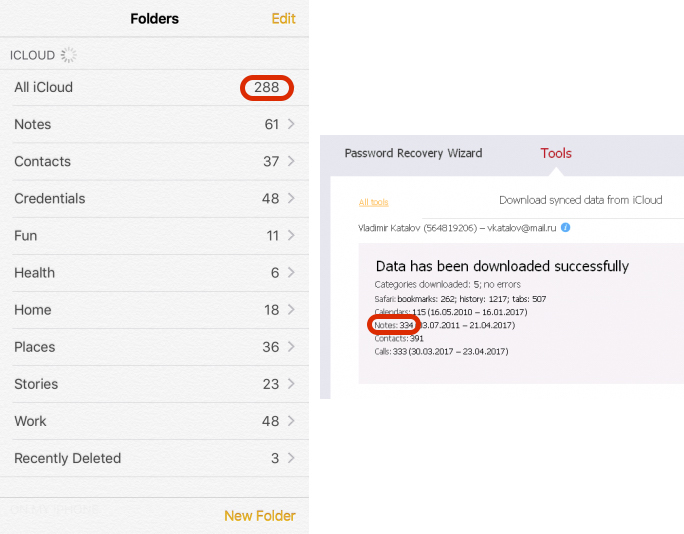
Task: Click the 288 notes count badge
Action: coord(266,88)
